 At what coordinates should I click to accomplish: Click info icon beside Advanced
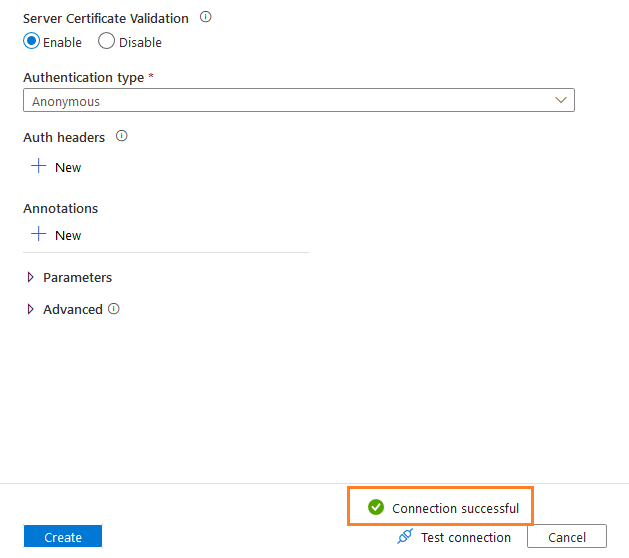(x=114, y=309)
